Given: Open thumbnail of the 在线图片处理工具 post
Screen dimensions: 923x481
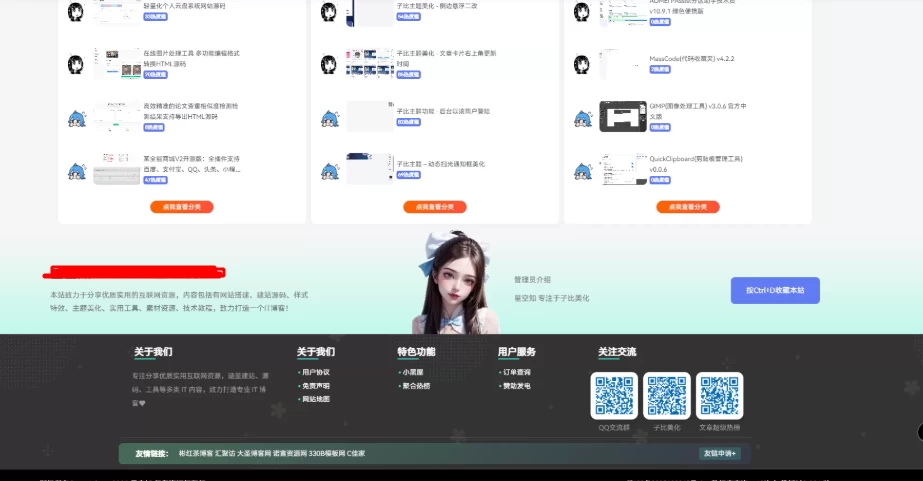Looking at the screenshot, I should click(117, 64).
